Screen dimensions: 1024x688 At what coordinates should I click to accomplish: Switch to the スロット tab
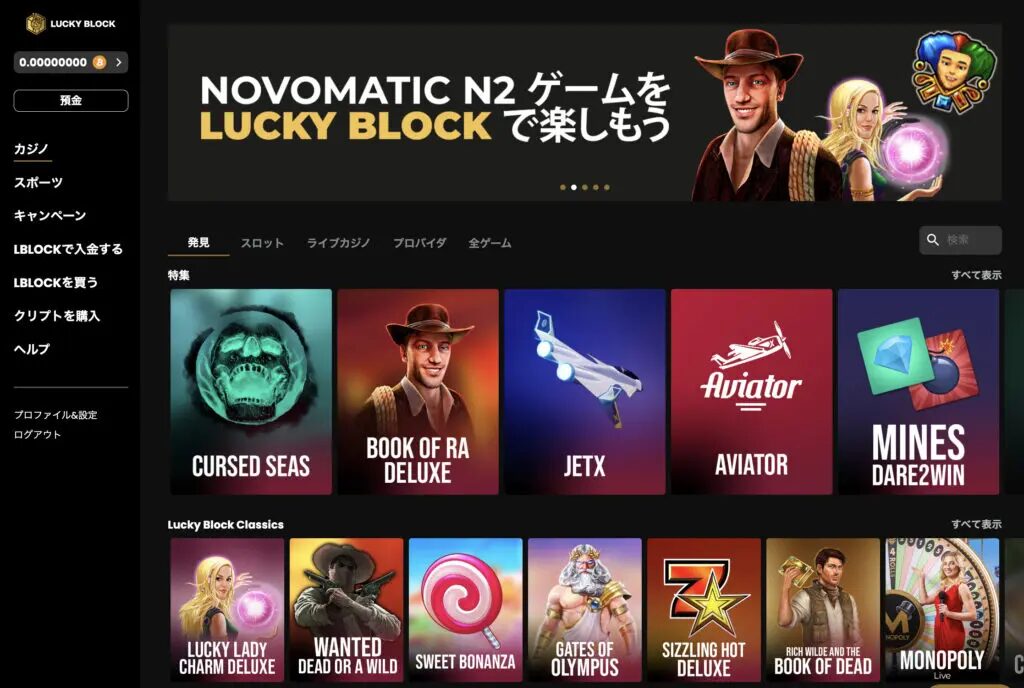(262, 243)
